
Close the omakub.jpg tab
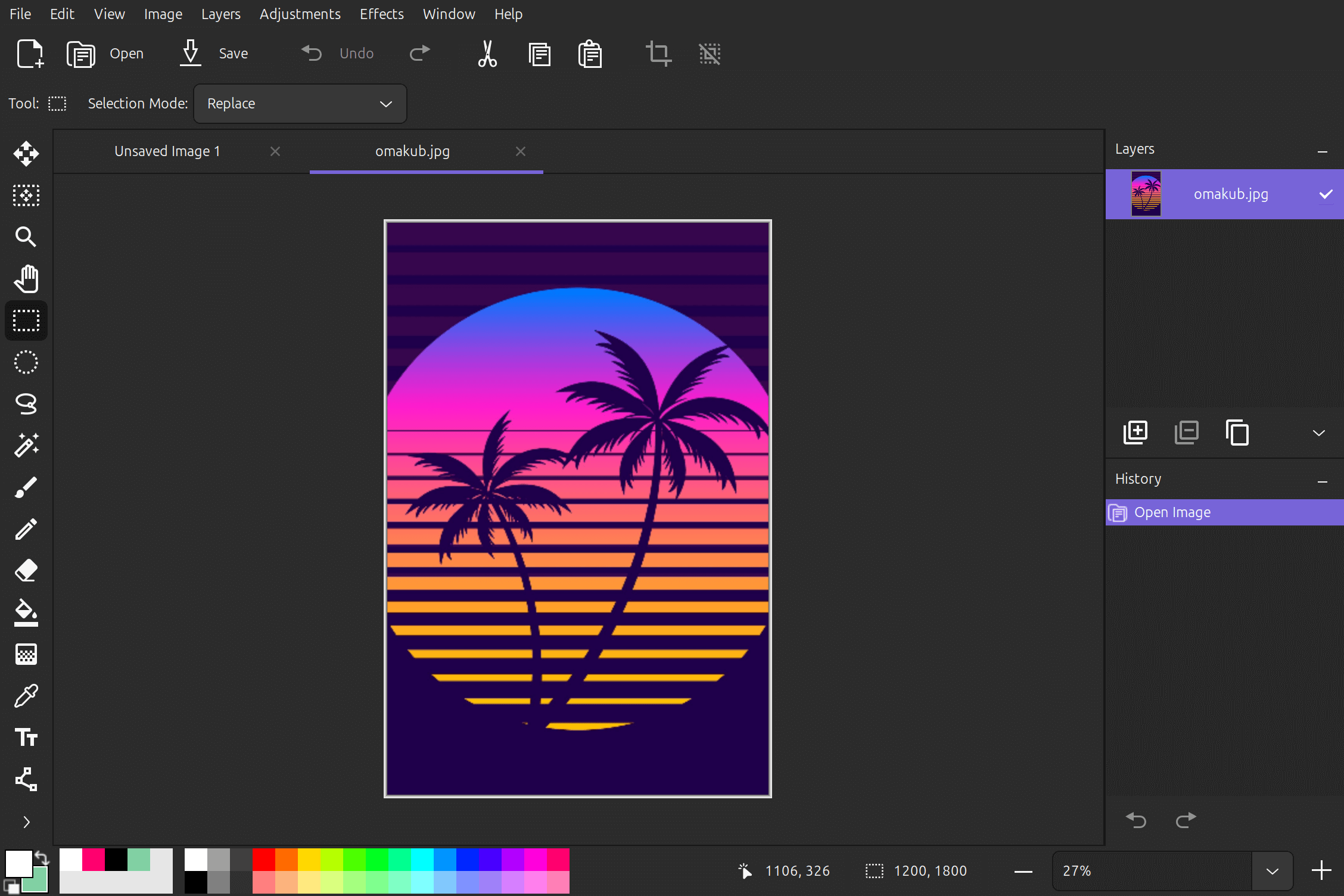point(521,151)
